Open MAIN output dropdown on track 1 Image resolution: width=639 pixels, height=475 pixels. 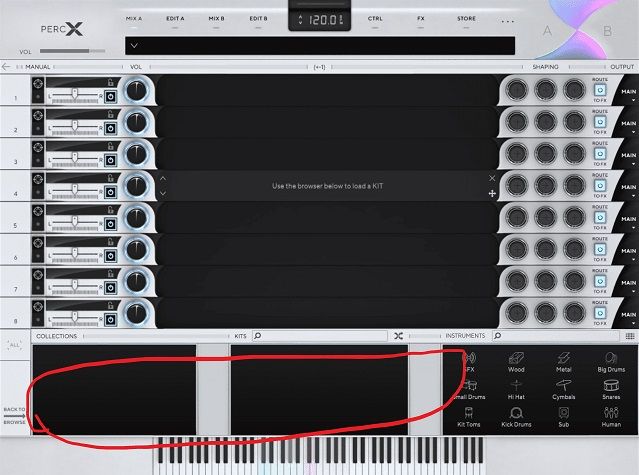pyautogui.click(x=629, y=95)
